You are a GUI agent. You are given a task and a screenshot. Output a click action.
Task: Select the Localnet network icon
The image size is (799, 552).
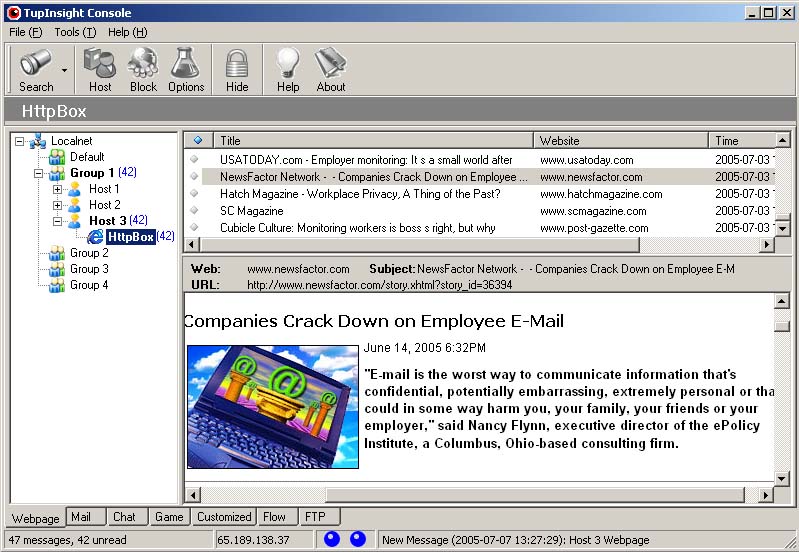pos(38,141)
